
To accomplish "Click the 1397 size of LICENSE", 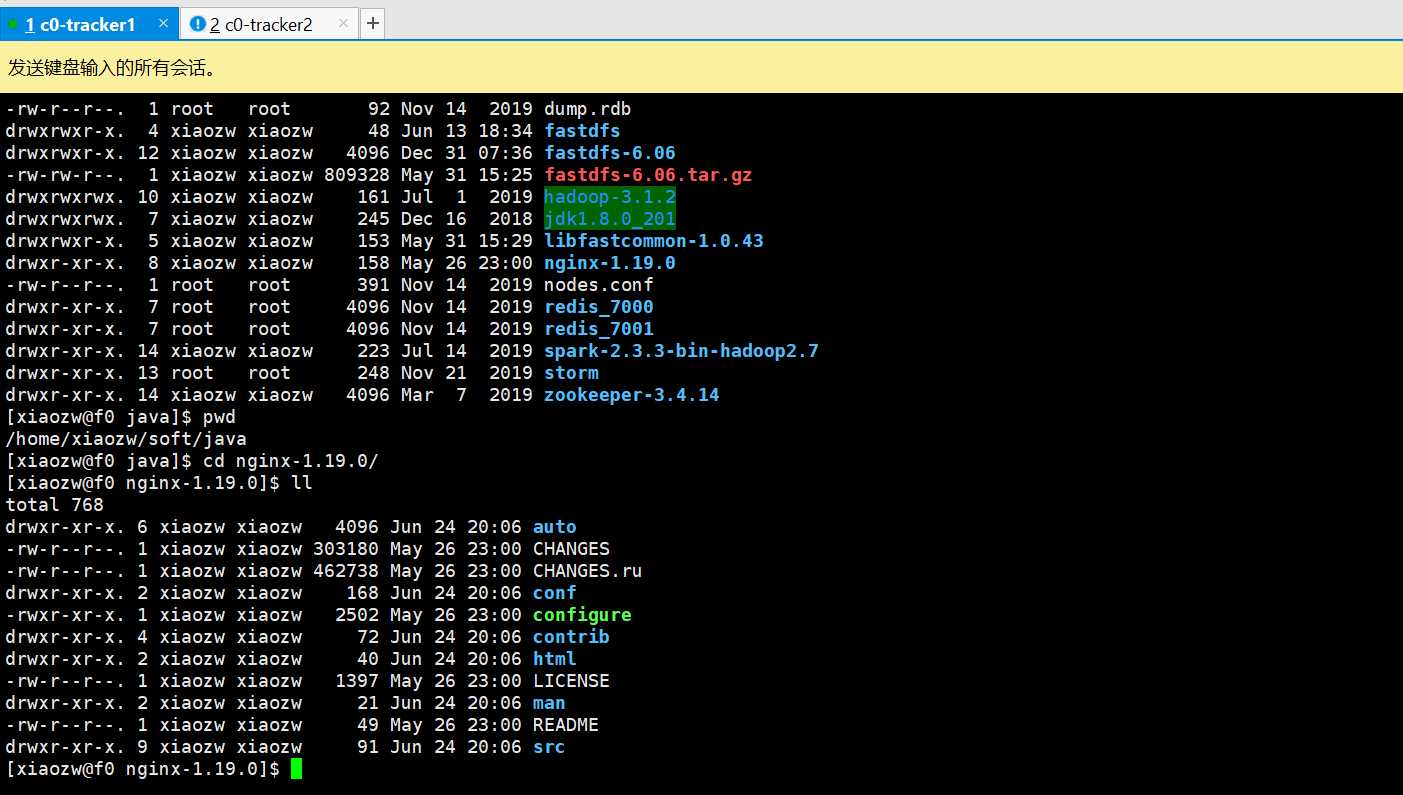I will pyautogui.click(x=357, y=681).
